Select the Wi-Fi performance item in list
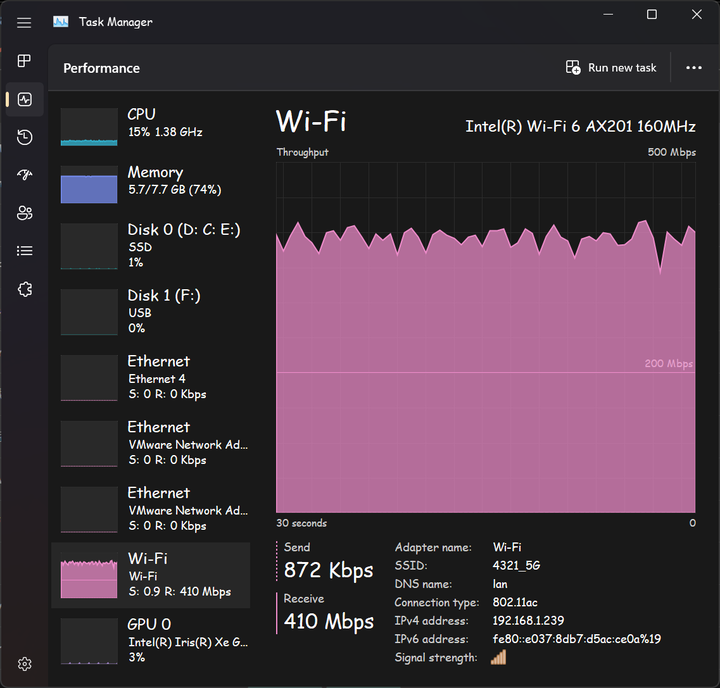This screenshot has width=720, height=688. pos(151,575)
